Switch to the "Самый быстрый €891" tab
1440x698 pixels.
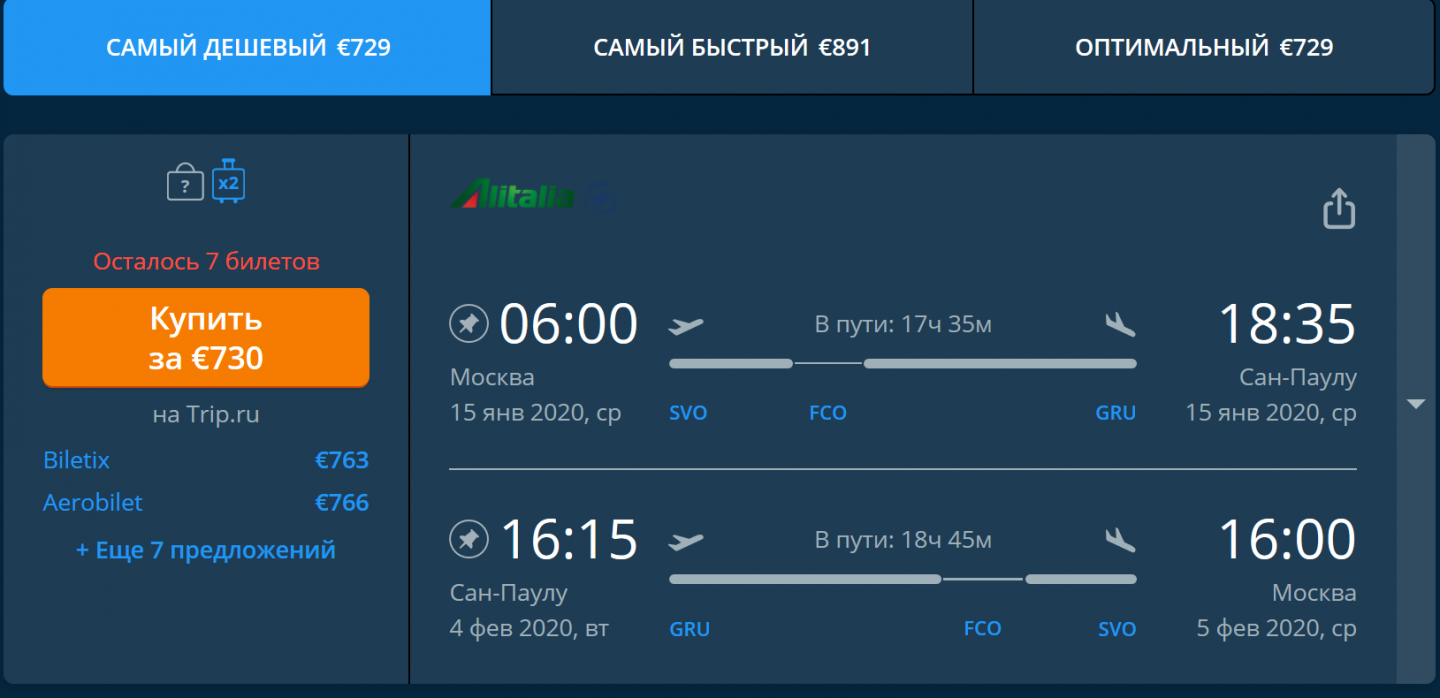(x=732, y=47)
